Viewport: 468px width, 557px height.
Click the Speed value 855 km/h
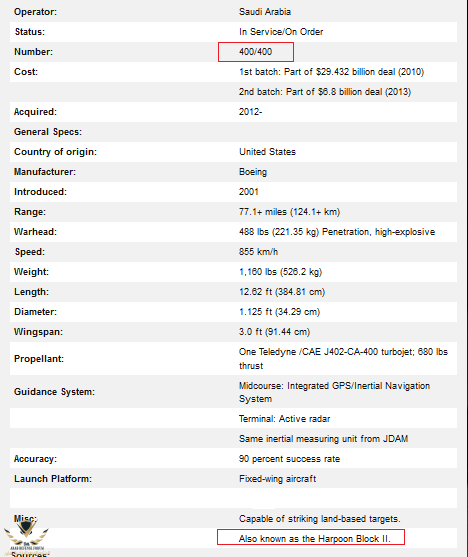tap(258, 252)
